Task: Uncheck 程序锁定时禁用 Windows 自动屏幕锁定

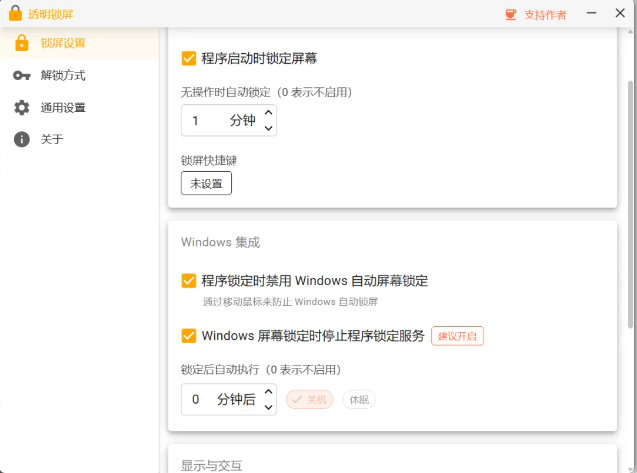Action: pos(189,280)
